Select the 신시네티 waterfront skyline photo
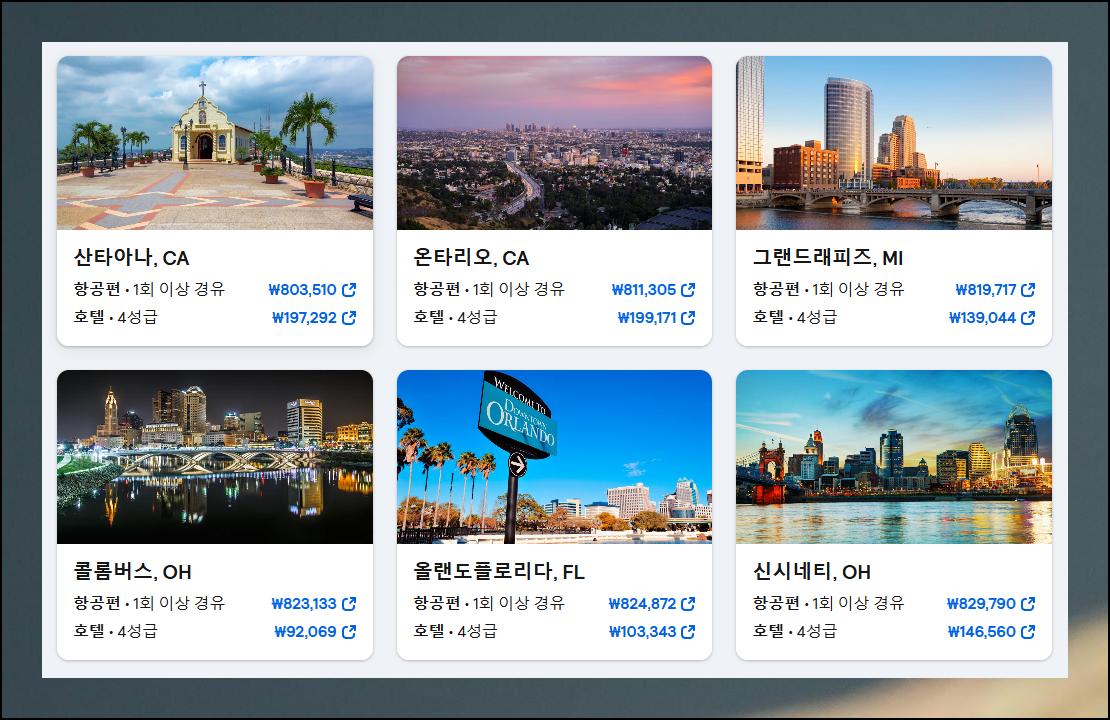This screenshot has height=720, width=1110. tap(894, 457)
